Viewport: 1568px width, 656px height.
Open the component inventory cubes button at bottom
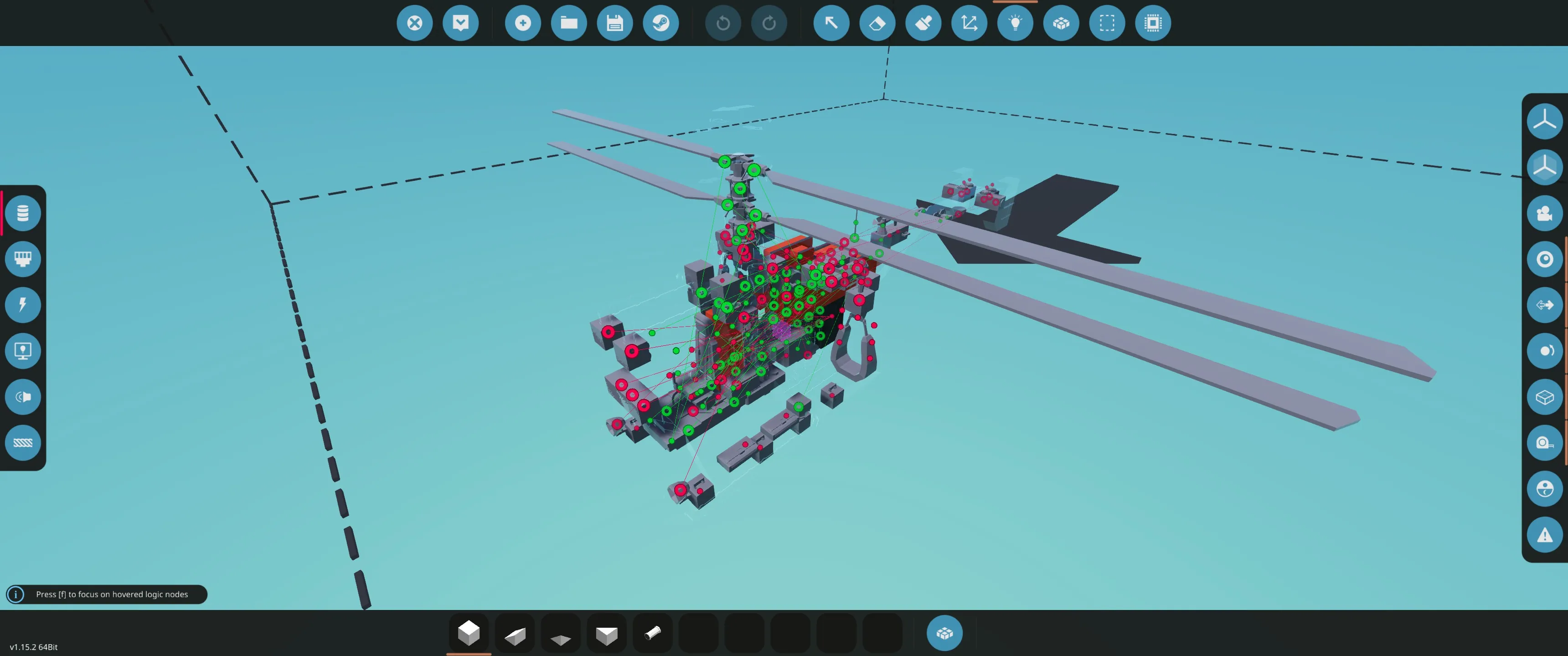click(x=944, y=633)
